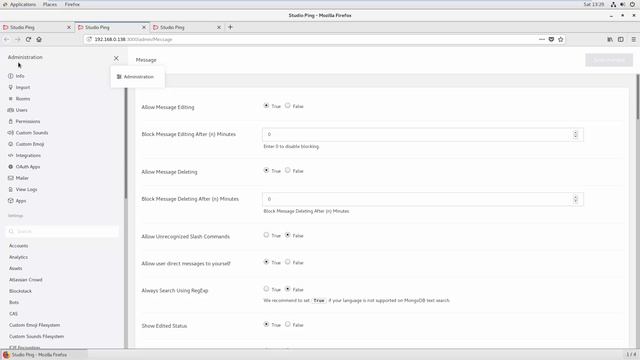Open page actions ellipsis menu

(x=542, y=39)
